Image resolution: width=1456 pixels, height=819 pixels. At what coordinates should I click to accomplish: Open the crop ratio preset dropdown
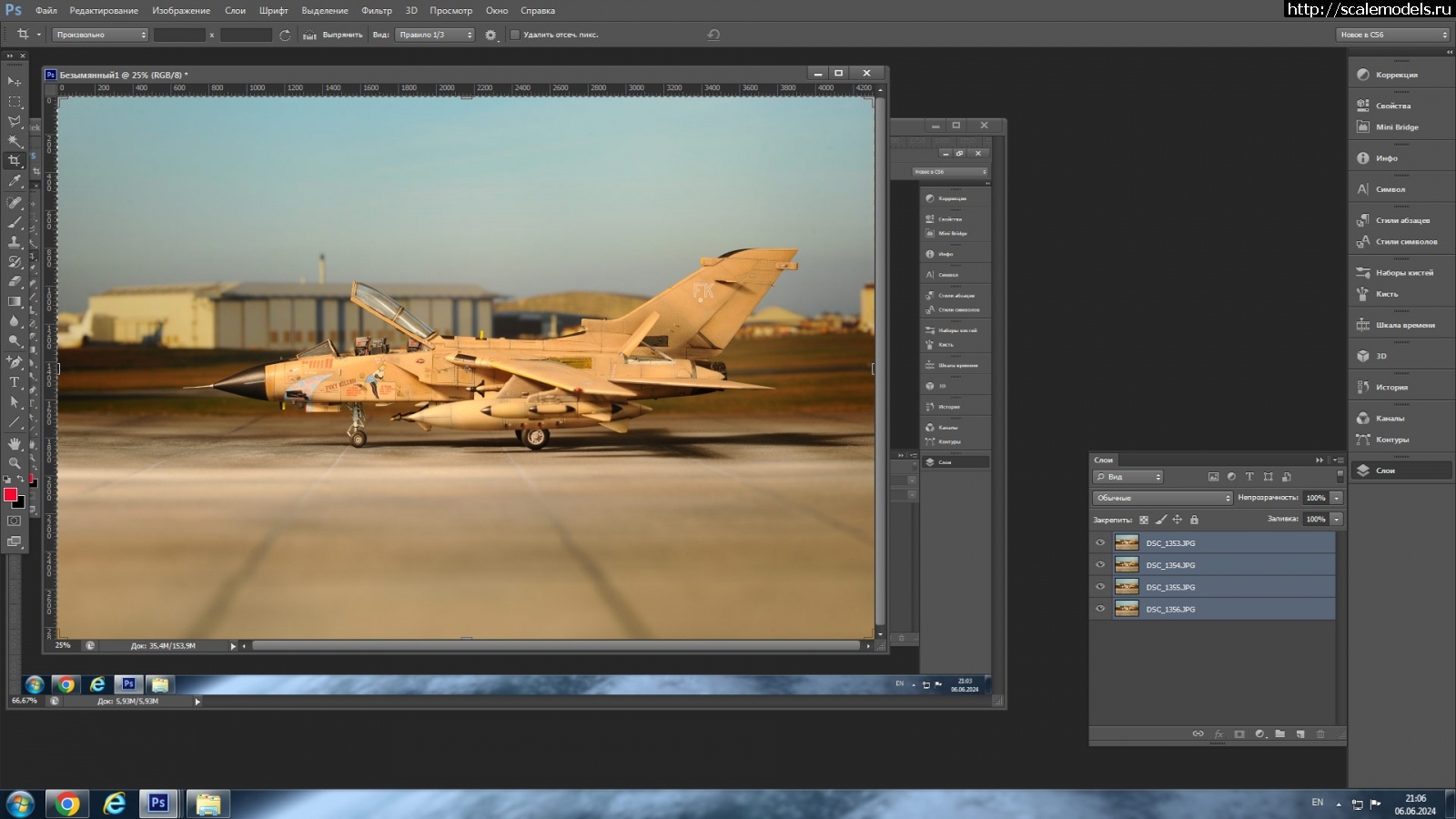click(x=100, y=35)
